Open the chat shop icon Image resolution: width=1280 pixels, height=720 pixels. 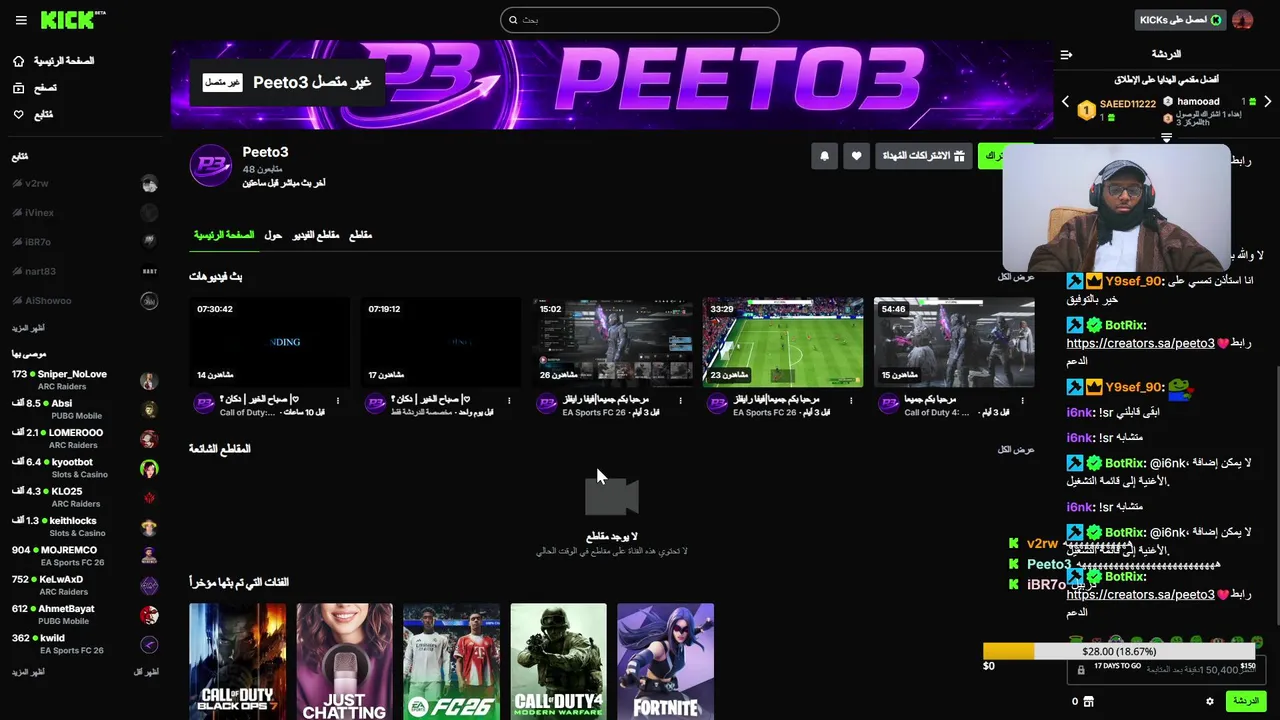[x=1089, y=701]
